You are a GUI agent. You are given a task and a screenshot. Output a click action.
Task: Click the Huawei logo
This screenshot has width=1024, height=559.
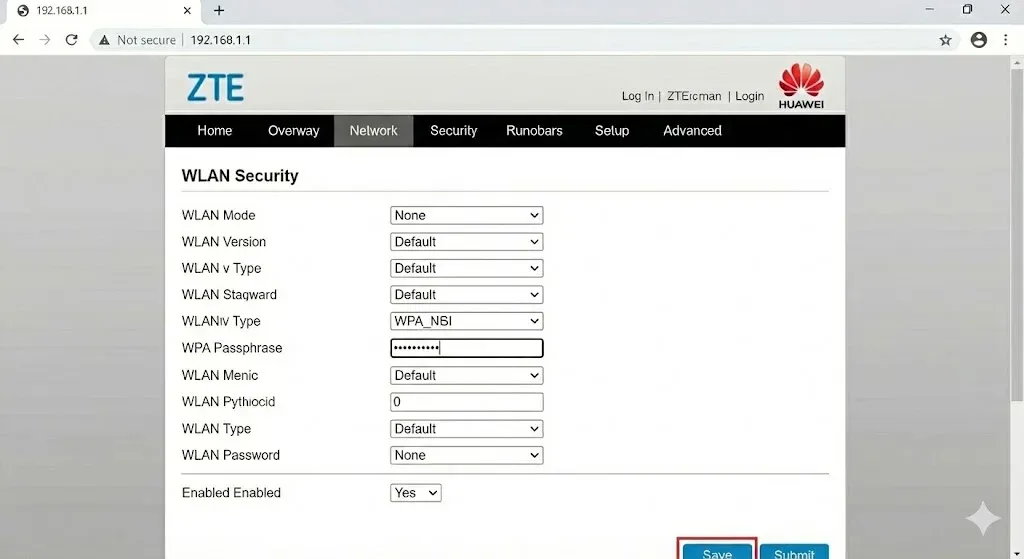click(801, 86)
